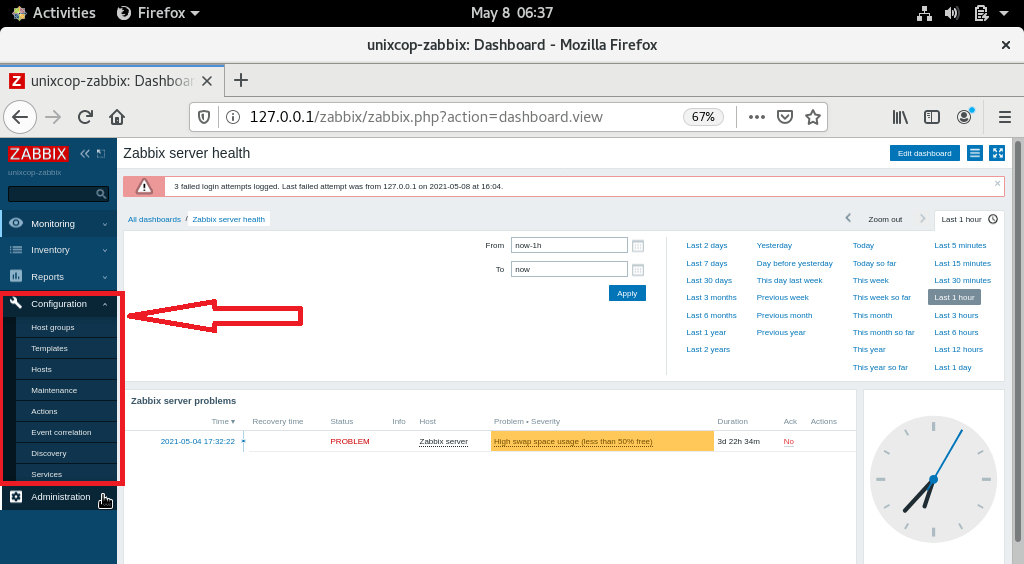Click the Administration gear icon
Image resolution: width=1024 pixels, height=564 pixels.
[x=16, y=497]
